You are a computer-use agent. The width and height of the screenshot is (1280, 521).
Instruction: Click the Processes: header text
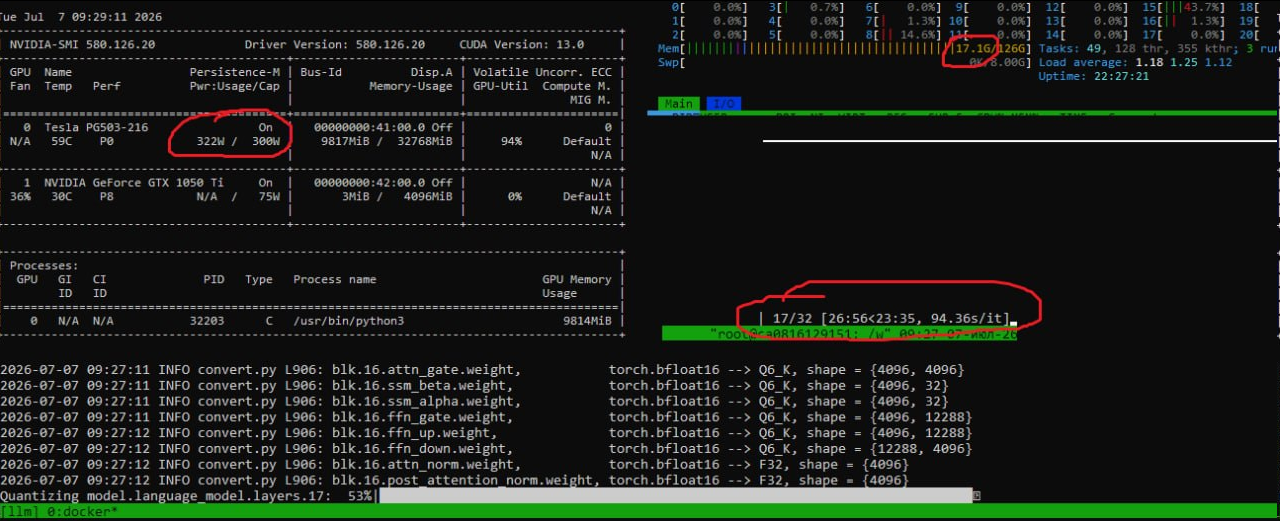pyautogui.click(x=44, y=266)
